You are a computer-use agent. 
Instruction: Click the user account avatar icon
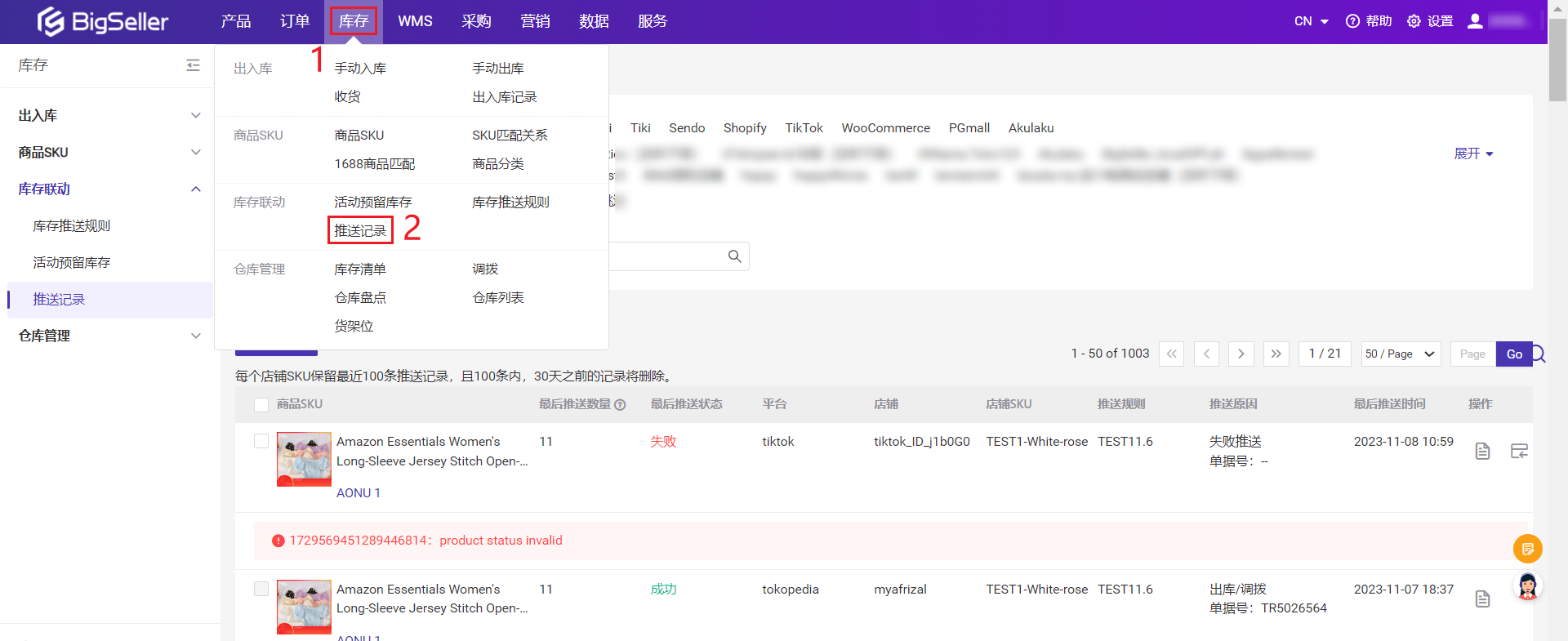pos(1475,21)
